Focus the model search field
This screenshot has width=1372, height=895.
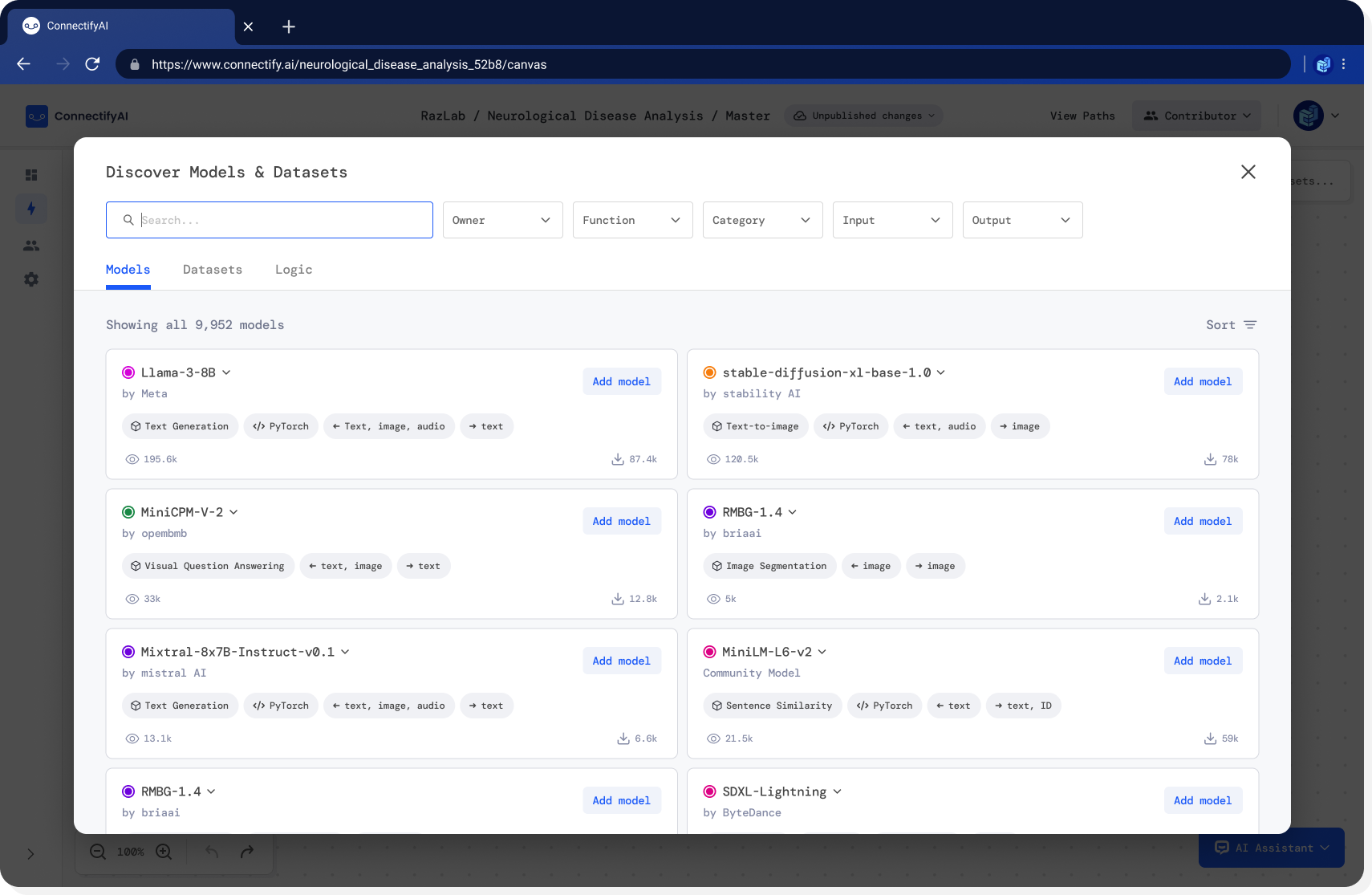(270, 220)
